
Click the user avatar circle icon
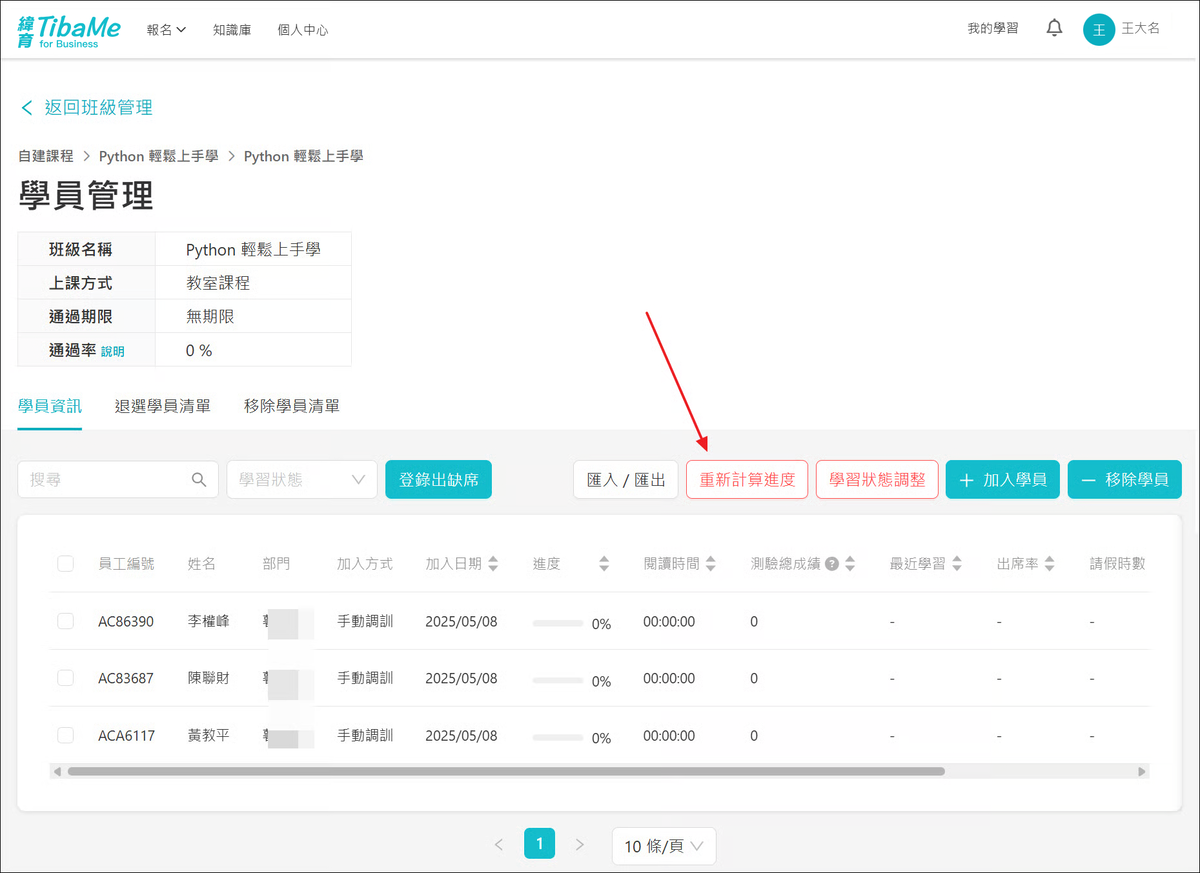(x=1099, y=29)
